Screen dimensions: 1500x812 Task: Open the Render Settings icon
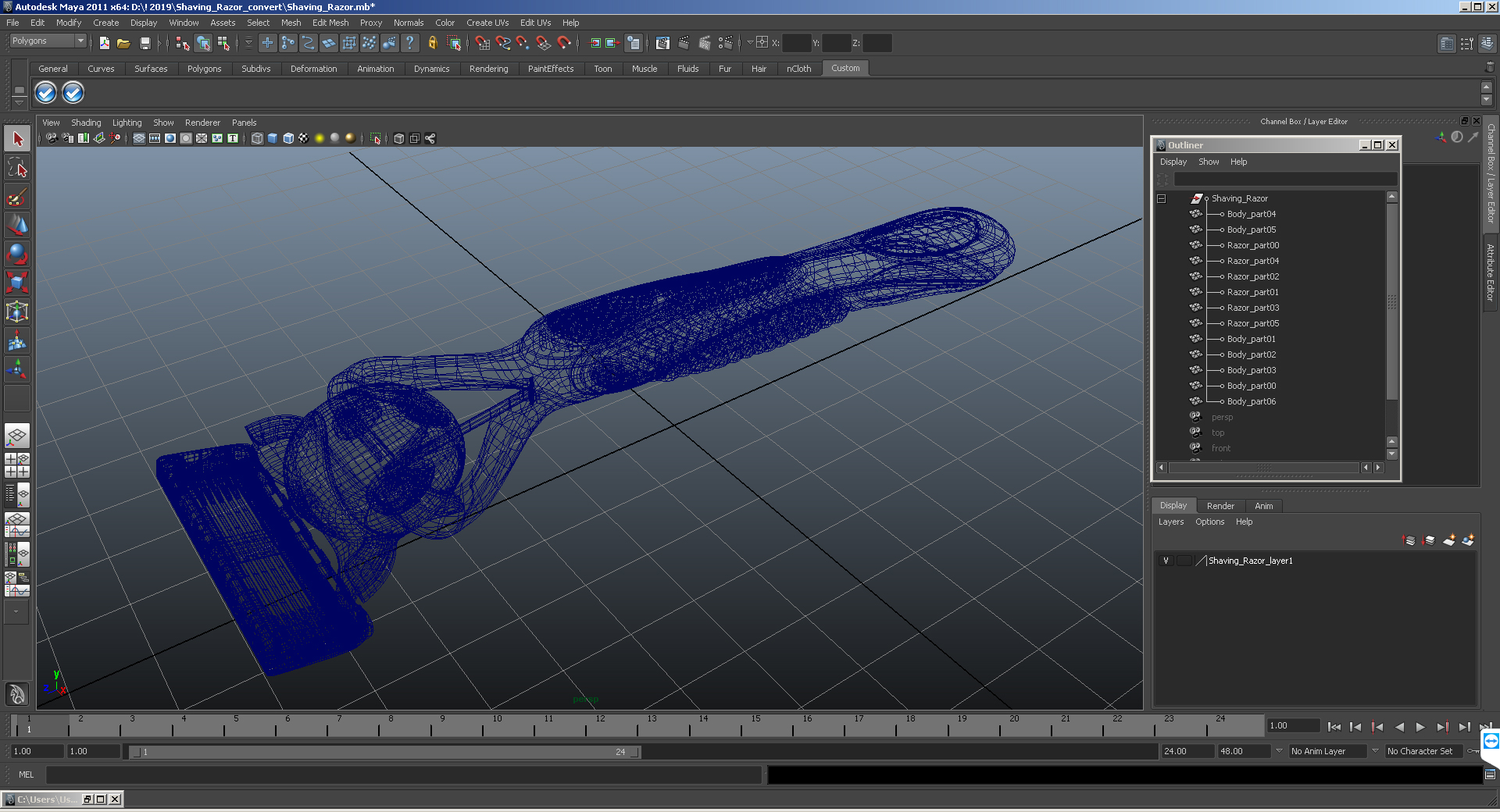tap(725, 43)
